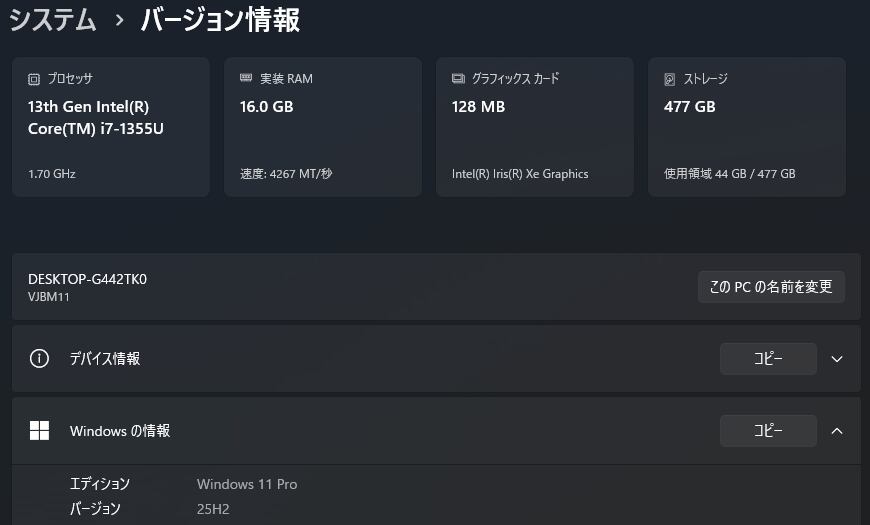Select the 1.70 GHz clock speed text
The image size is (870, 525).
point(52,174)
